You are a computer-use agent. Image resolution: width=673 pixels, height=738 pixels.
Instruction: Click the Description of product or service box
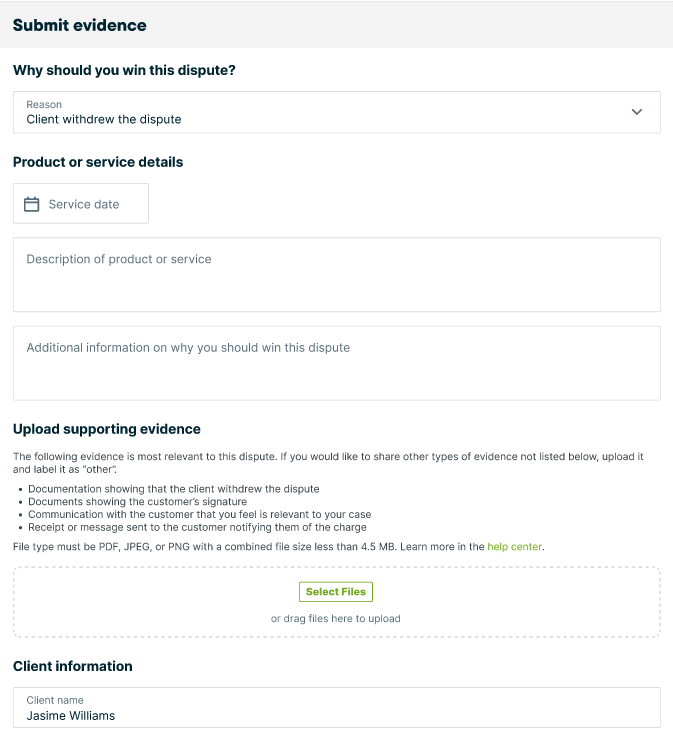[336, 274]
